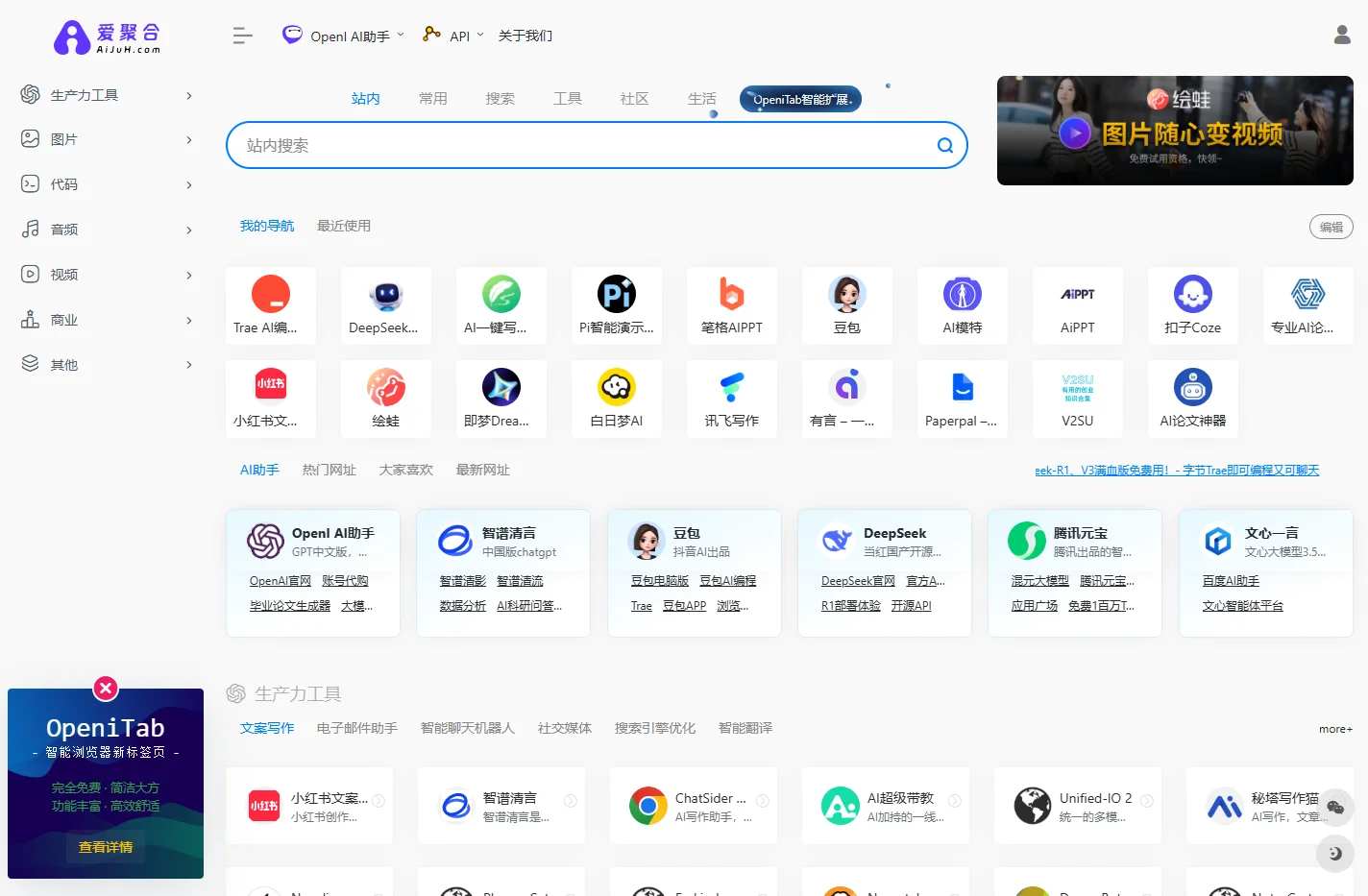Screen dimensions: 1368x896
Task: Switch to the 常用 search tab
Action: click(433, 98)
